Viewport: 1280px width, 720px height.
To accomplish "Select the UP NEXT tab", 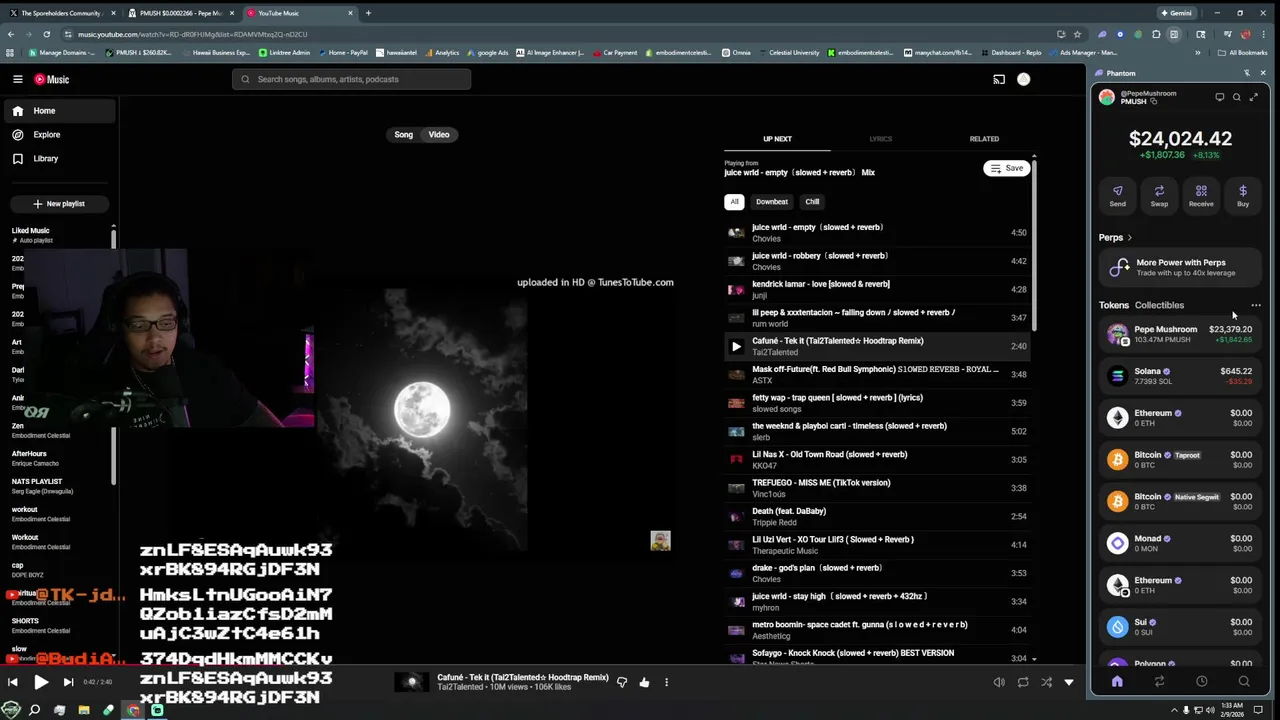I will pyautogui.click(x=777, y=139).
